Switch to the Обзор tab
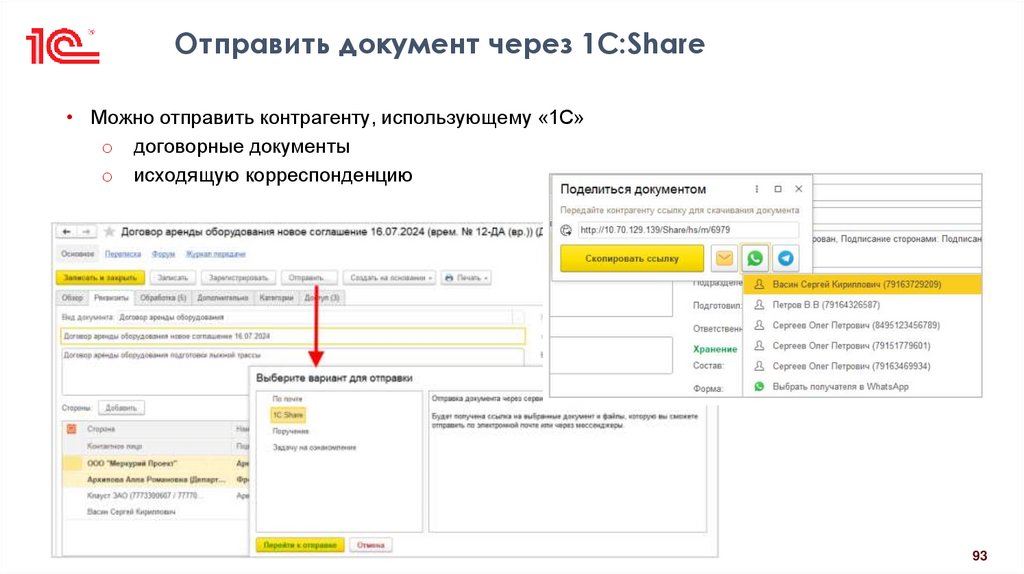This screenshot has height=574, width=1024. click(72, 298)
